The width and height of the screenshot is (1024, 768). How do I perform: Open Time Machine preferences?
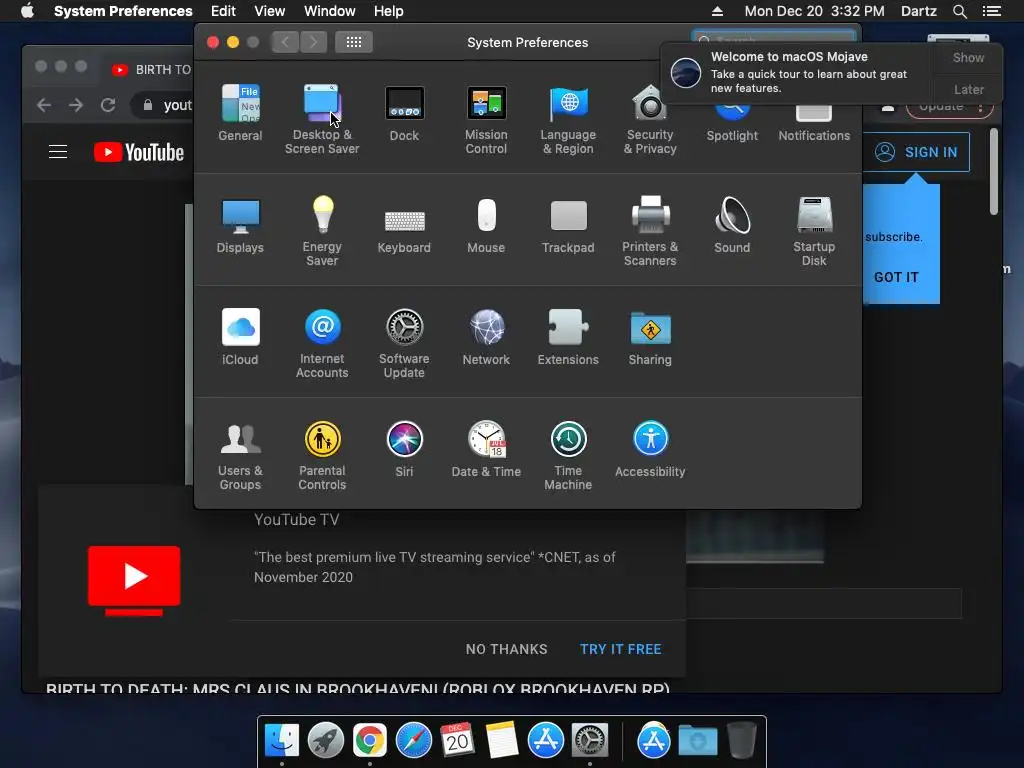[568, 455]
